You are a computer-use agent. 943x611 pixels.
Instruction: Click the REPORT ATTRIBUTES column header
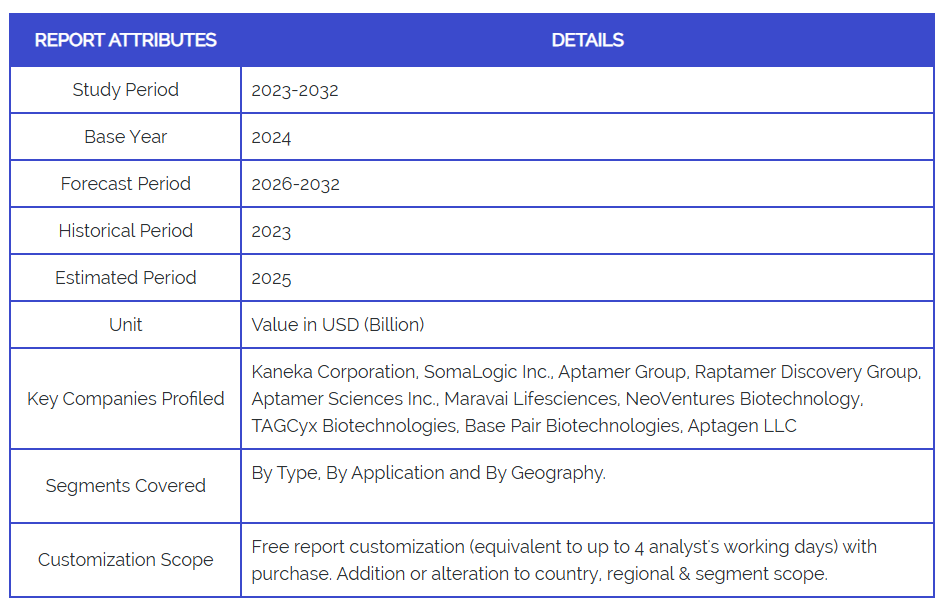[x=125, y=40]
